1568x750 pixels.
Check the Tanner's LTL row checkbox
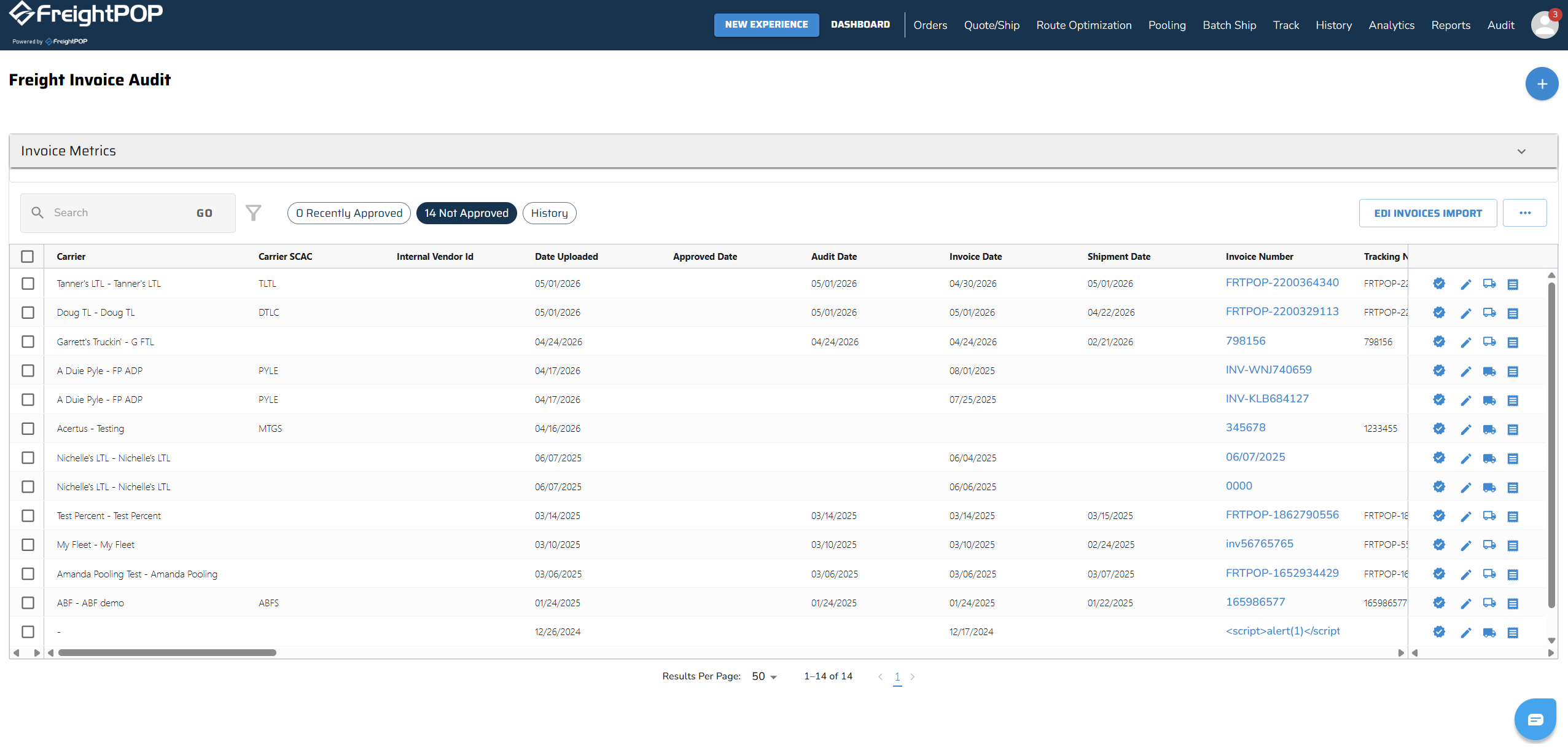pos(28,284)
